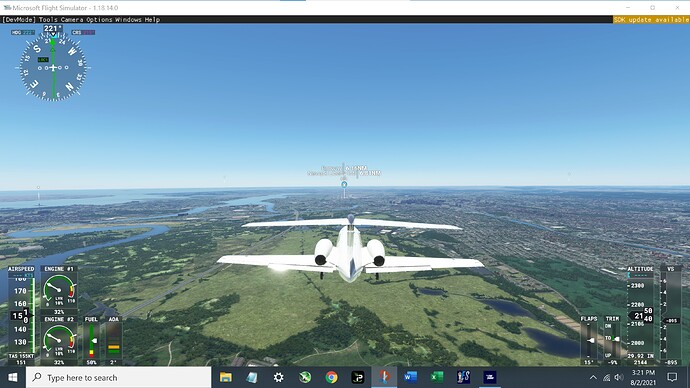Click the 32% readout under Engine #1
This screenshot has height=388, width=690.
[59, 312]
